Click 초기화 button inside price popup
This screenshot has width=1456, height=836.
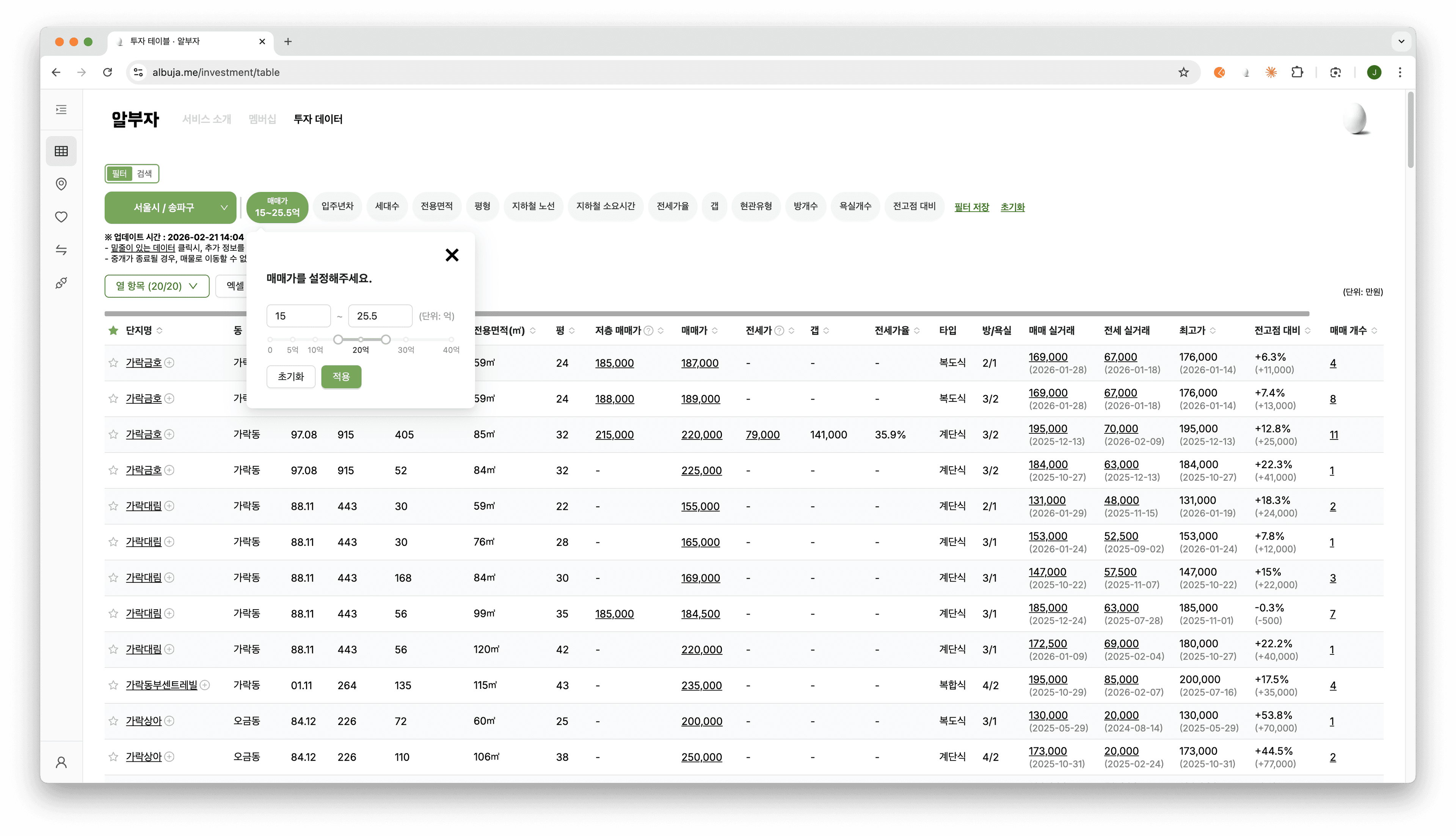(x=291, y=376)
